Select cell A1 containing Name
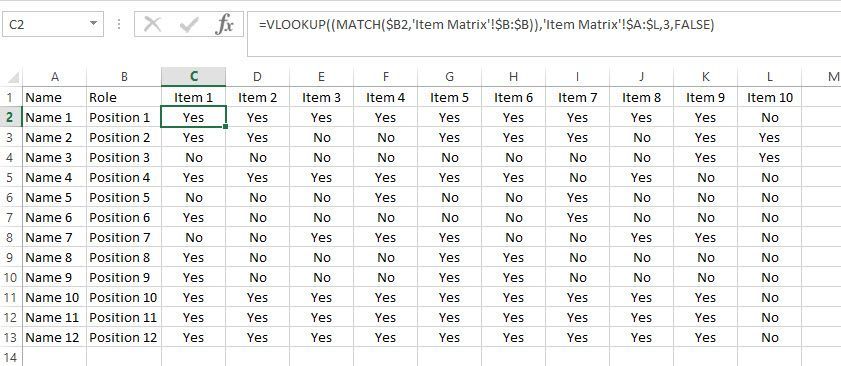Image resolution: width=841 pixels, height=366 pixels. pyautogui.click(x=54, y=98)
